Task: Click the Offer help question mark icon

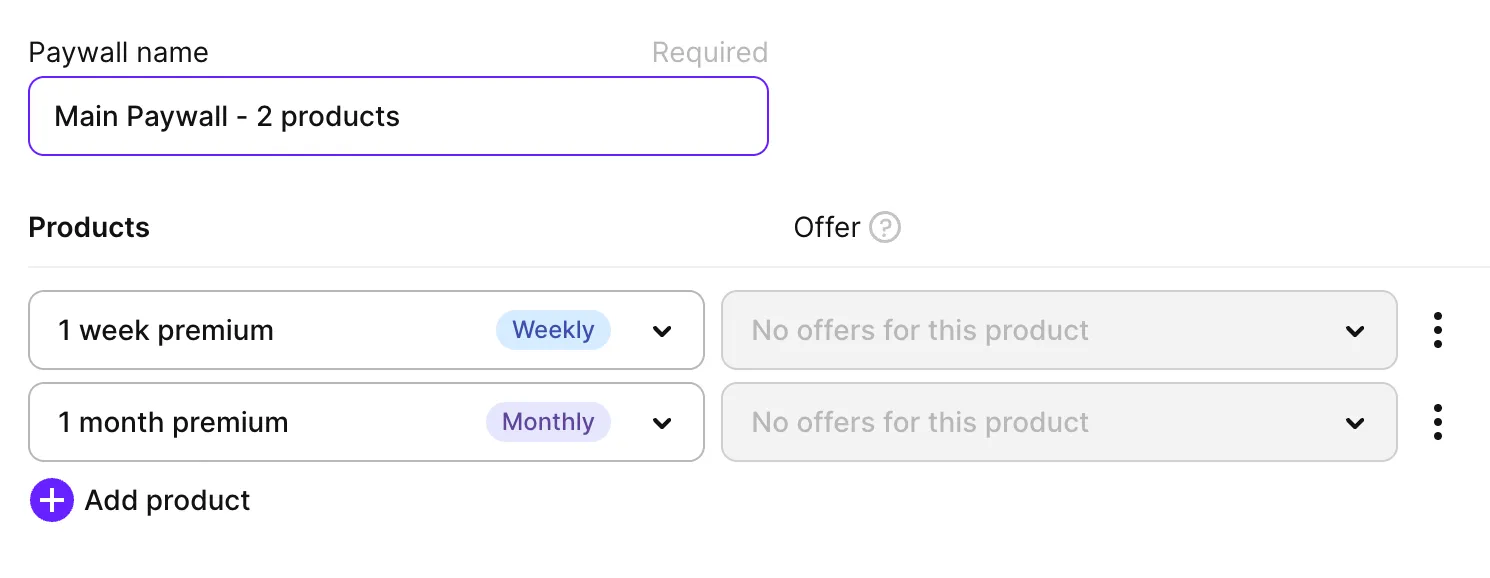Action: (x=885, y=228)
